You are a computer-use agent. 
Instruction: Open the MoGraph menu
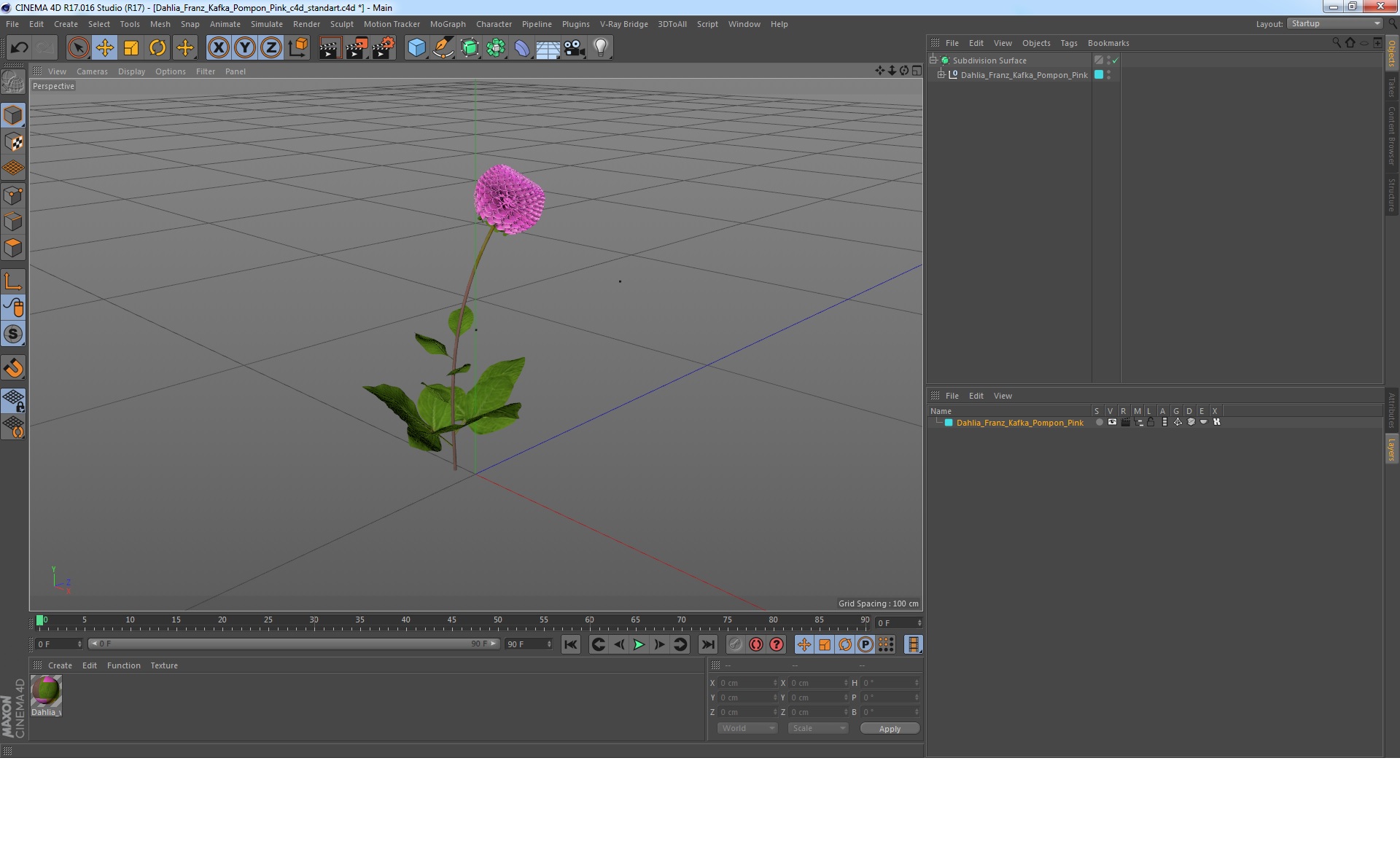coord(448,24)
